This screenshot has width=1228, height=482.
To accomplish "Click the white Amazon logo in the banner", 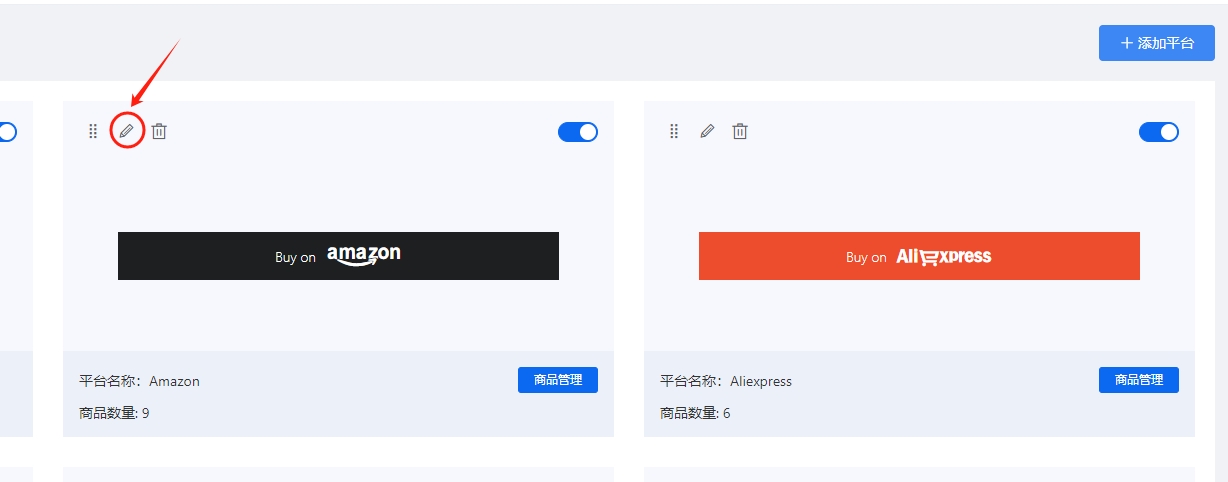I will coord(364,256).
